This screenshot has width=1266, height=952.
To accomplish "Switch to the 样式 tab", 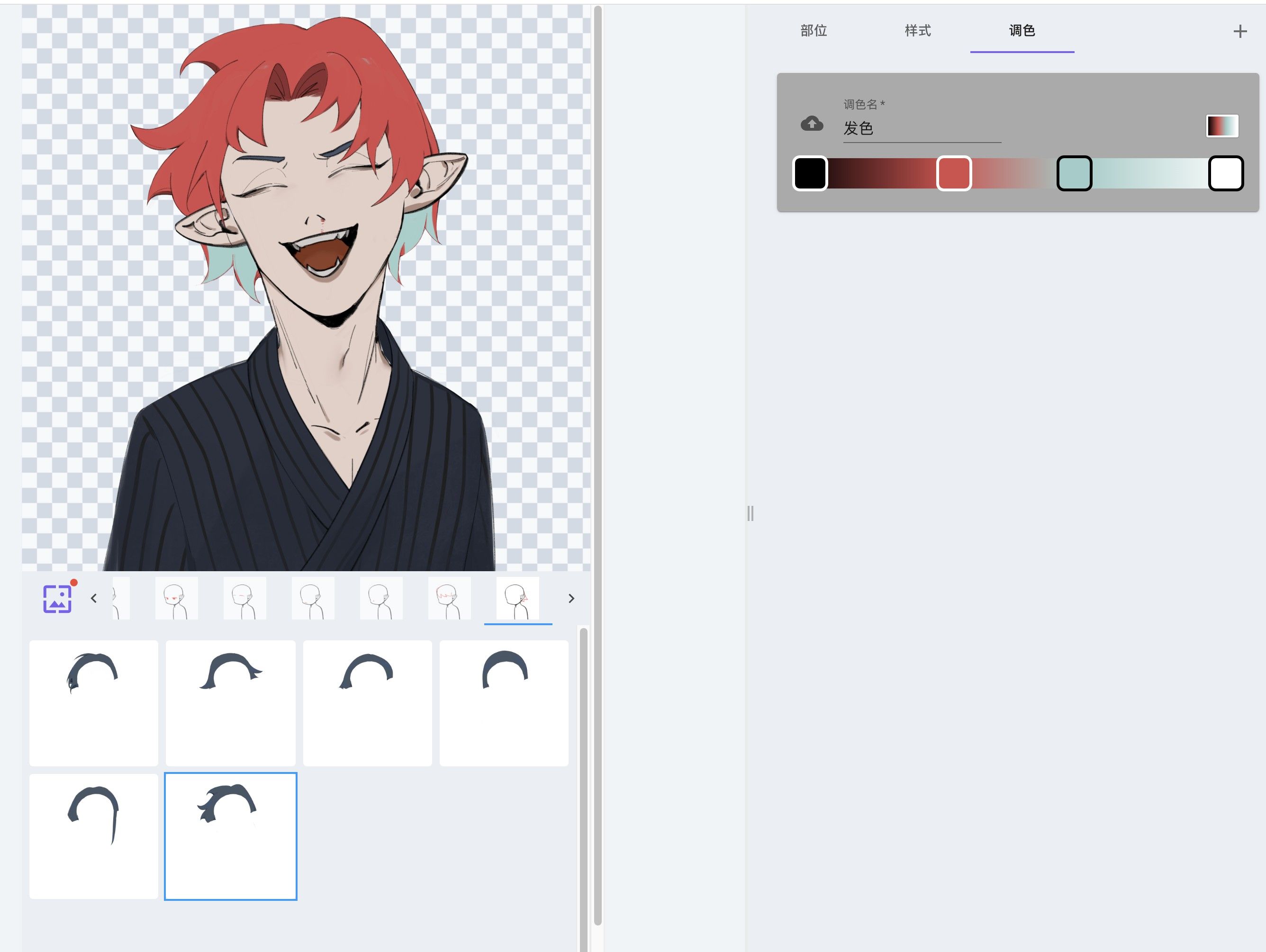I will 917,31.
